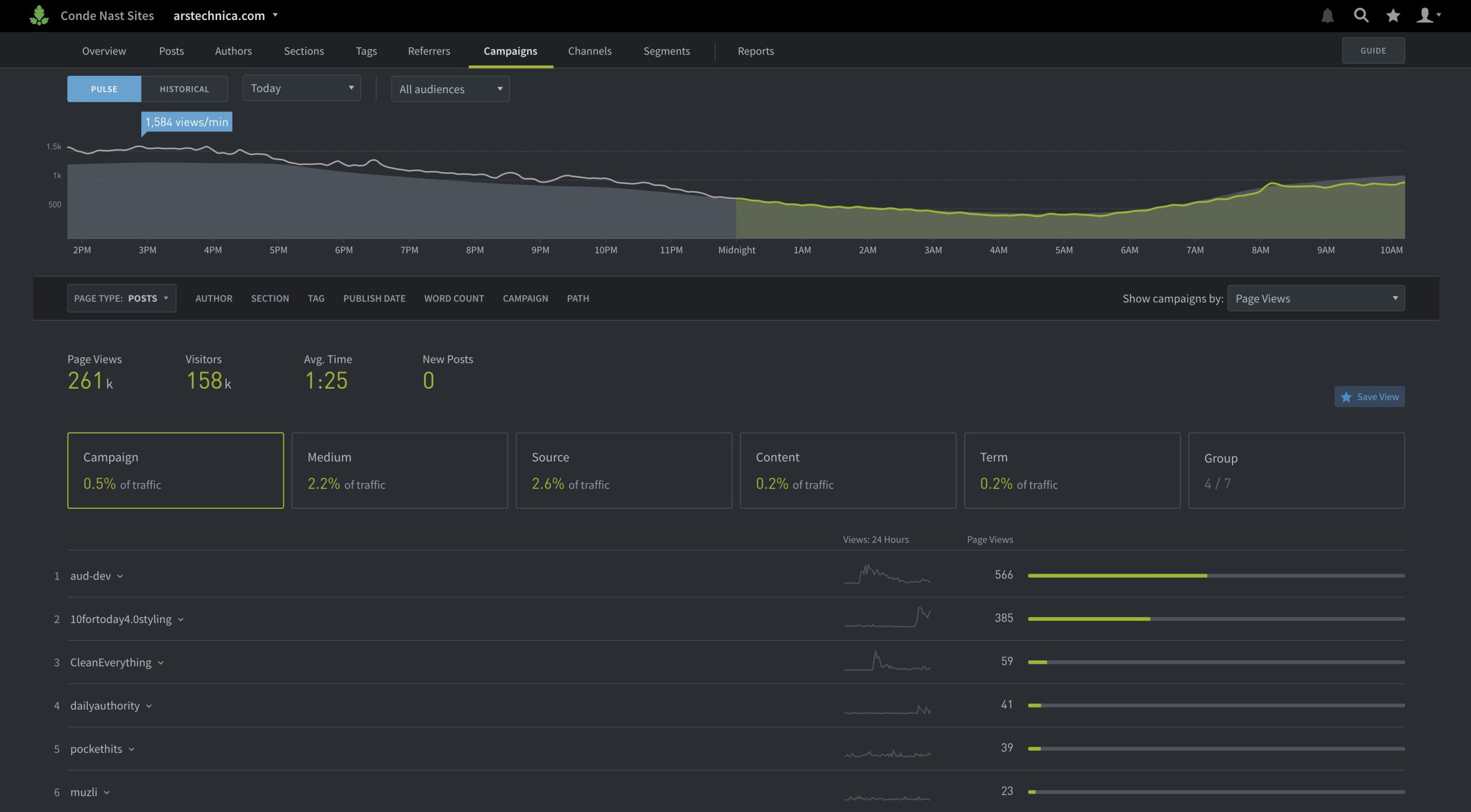Open the notifications bell
The width and height of the screenshot is (1471, 812).
[1329, 16]
